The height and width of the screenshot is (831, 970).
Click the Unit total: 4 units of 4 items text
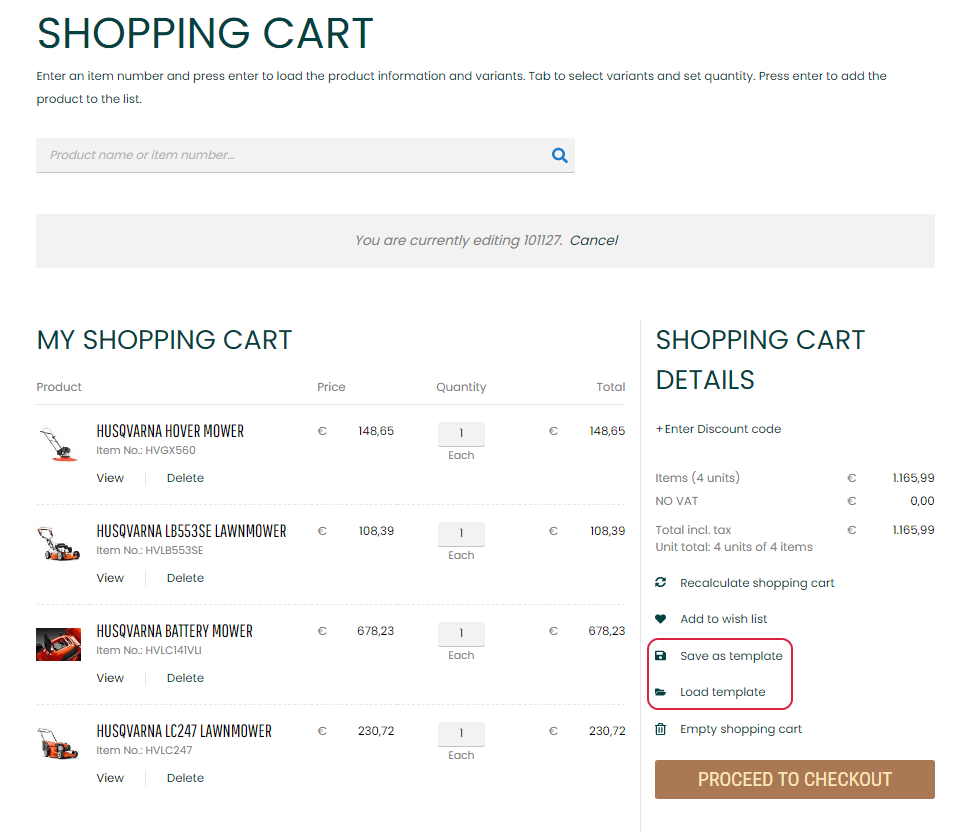point(734,547)
